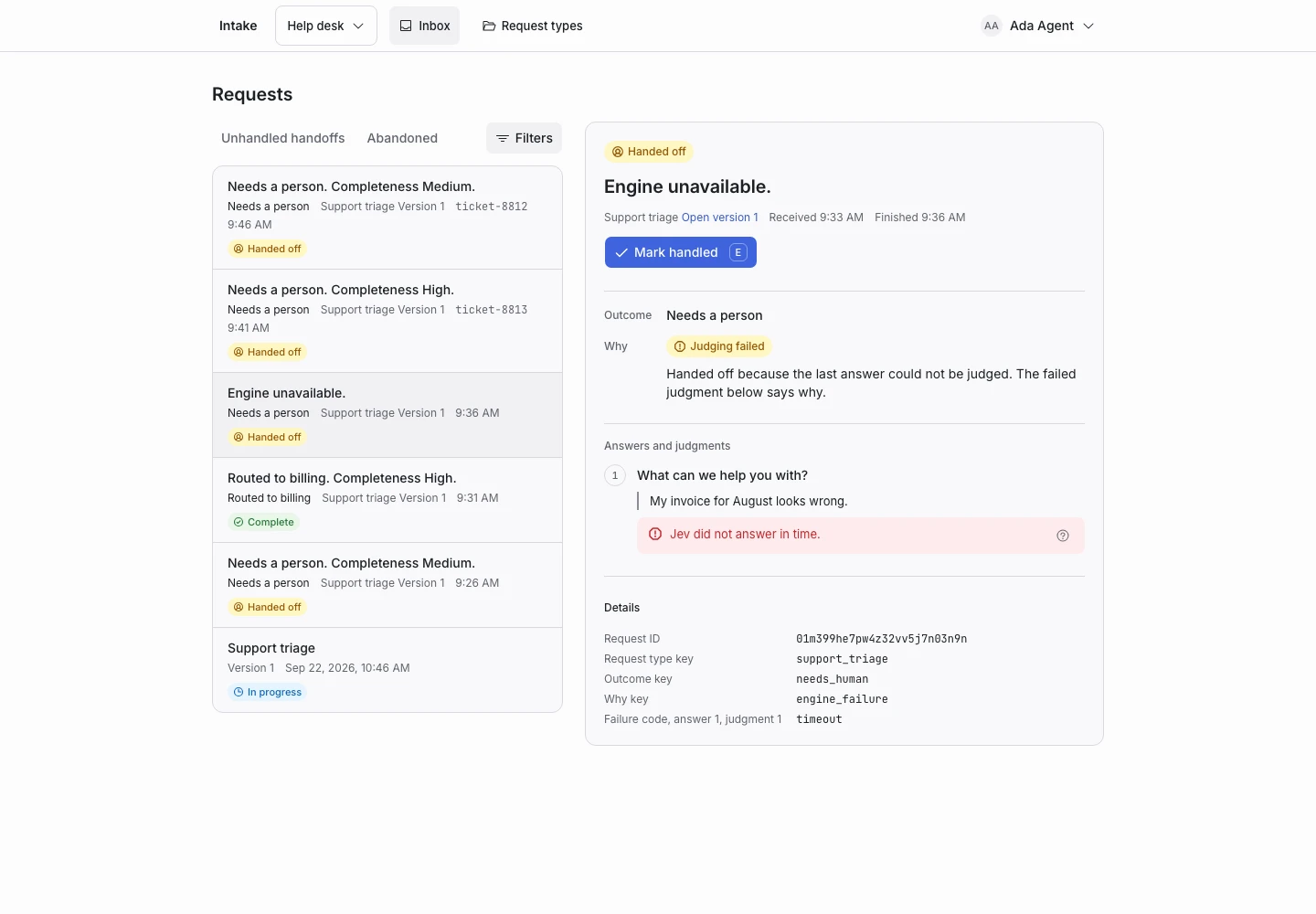Image resolution: width=1316 pixels, height=914 pixels.
Task: Click the Judging failed warning badge
Action: (719, 346)
